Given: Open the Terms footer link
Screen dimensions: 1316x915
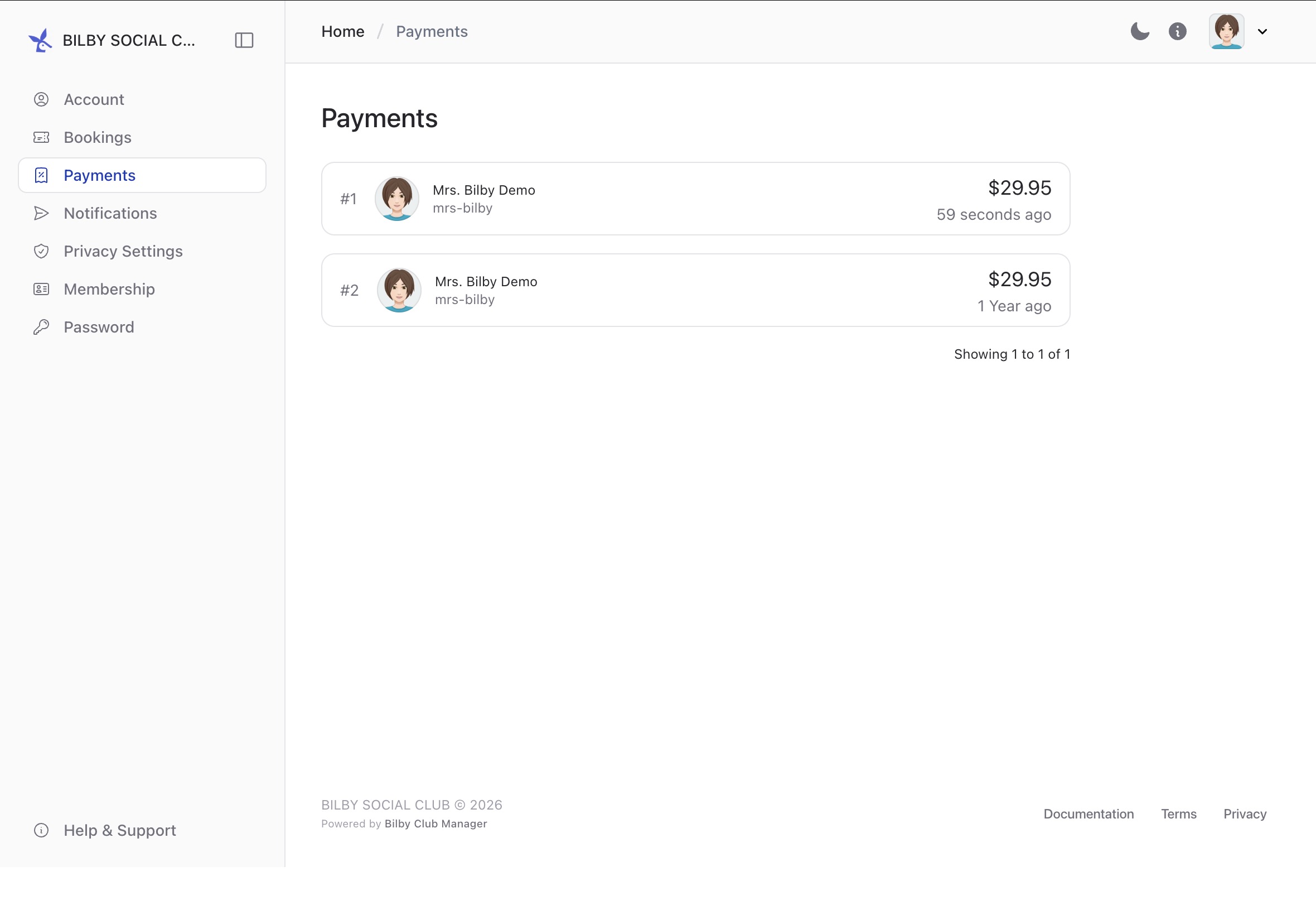Looking at the screenshot, I should pos(1178,813).
